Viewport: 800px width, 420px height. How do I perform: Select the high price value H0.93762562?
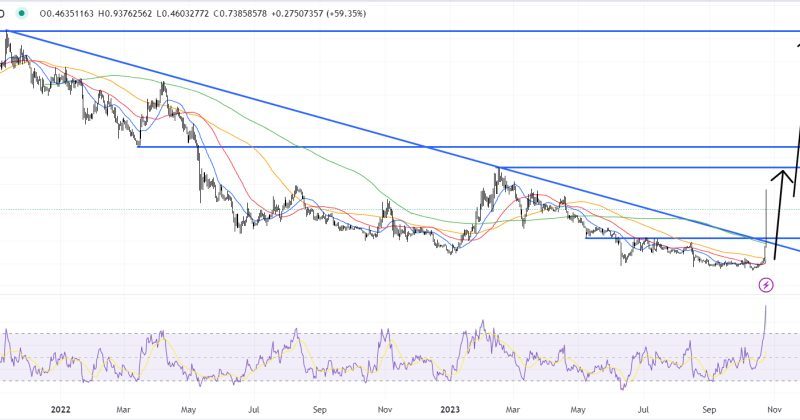(124, 14)
